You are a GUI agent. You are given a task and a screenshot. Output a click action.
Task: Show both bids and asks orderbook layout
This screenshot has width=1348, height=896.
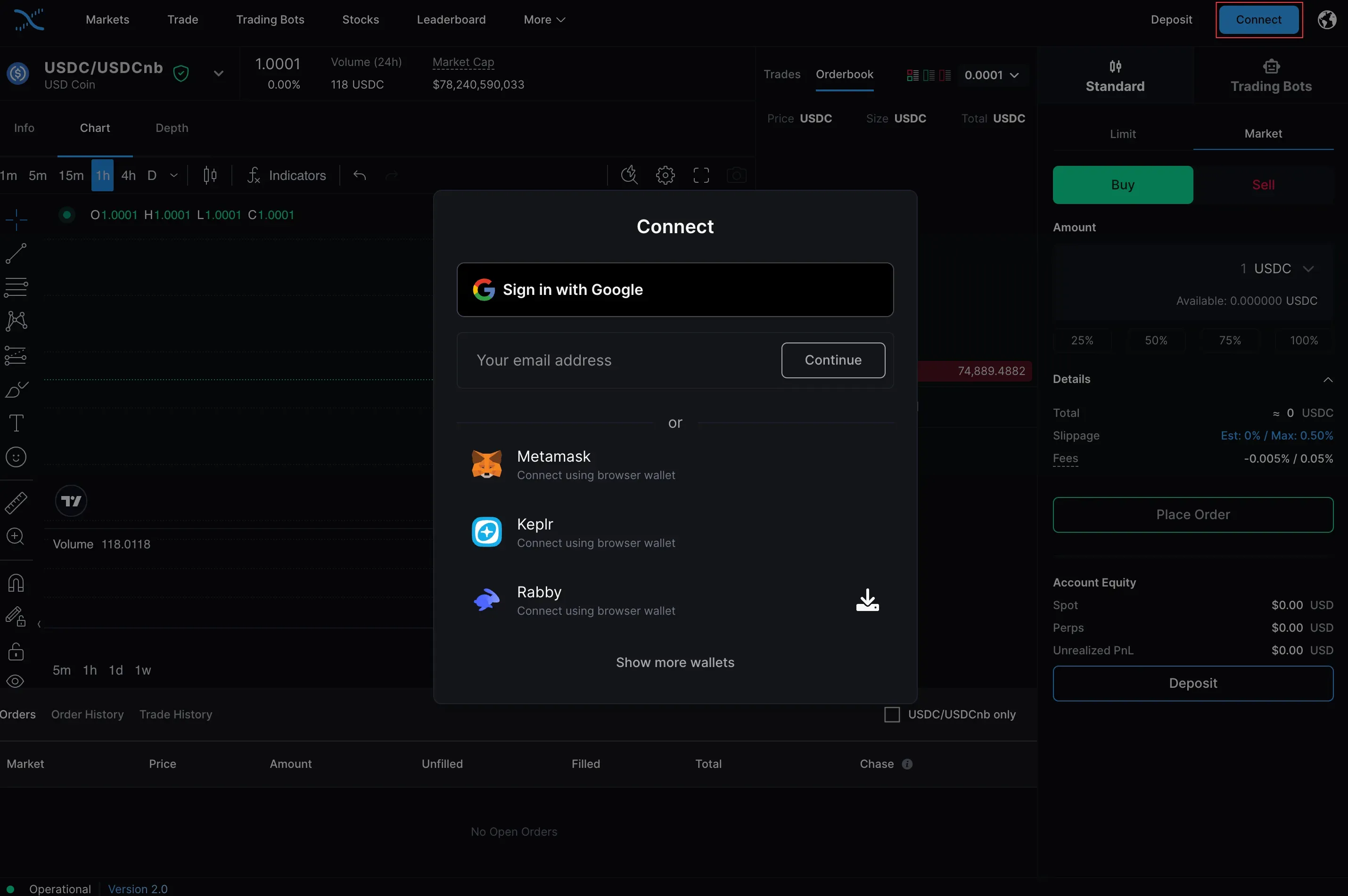tap(913, 75)
